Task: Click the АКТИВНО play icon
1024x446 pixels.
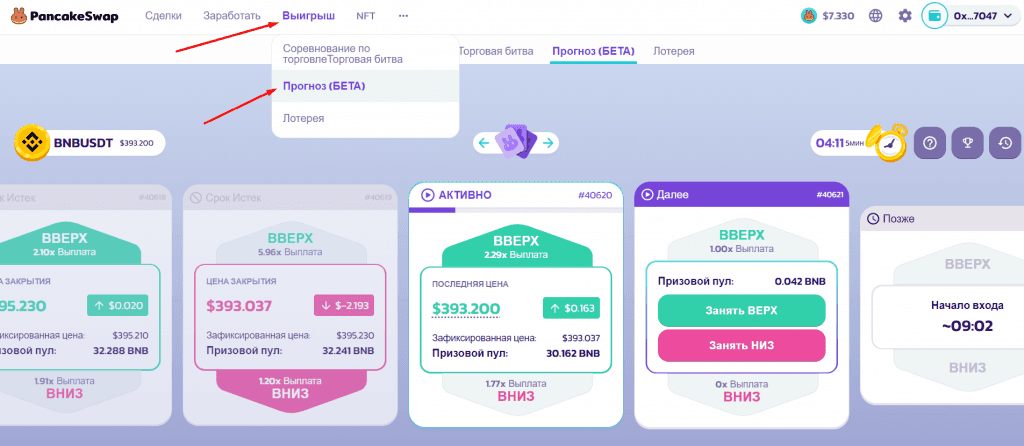Action: (x=428, y=195)
